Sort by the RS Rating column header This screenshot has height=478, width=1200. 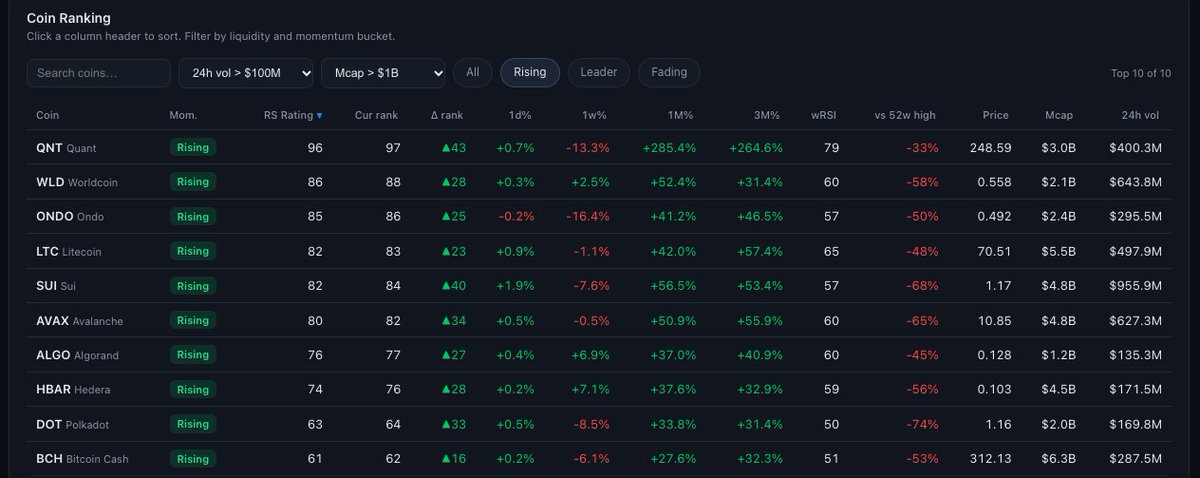tap(293, 115)
